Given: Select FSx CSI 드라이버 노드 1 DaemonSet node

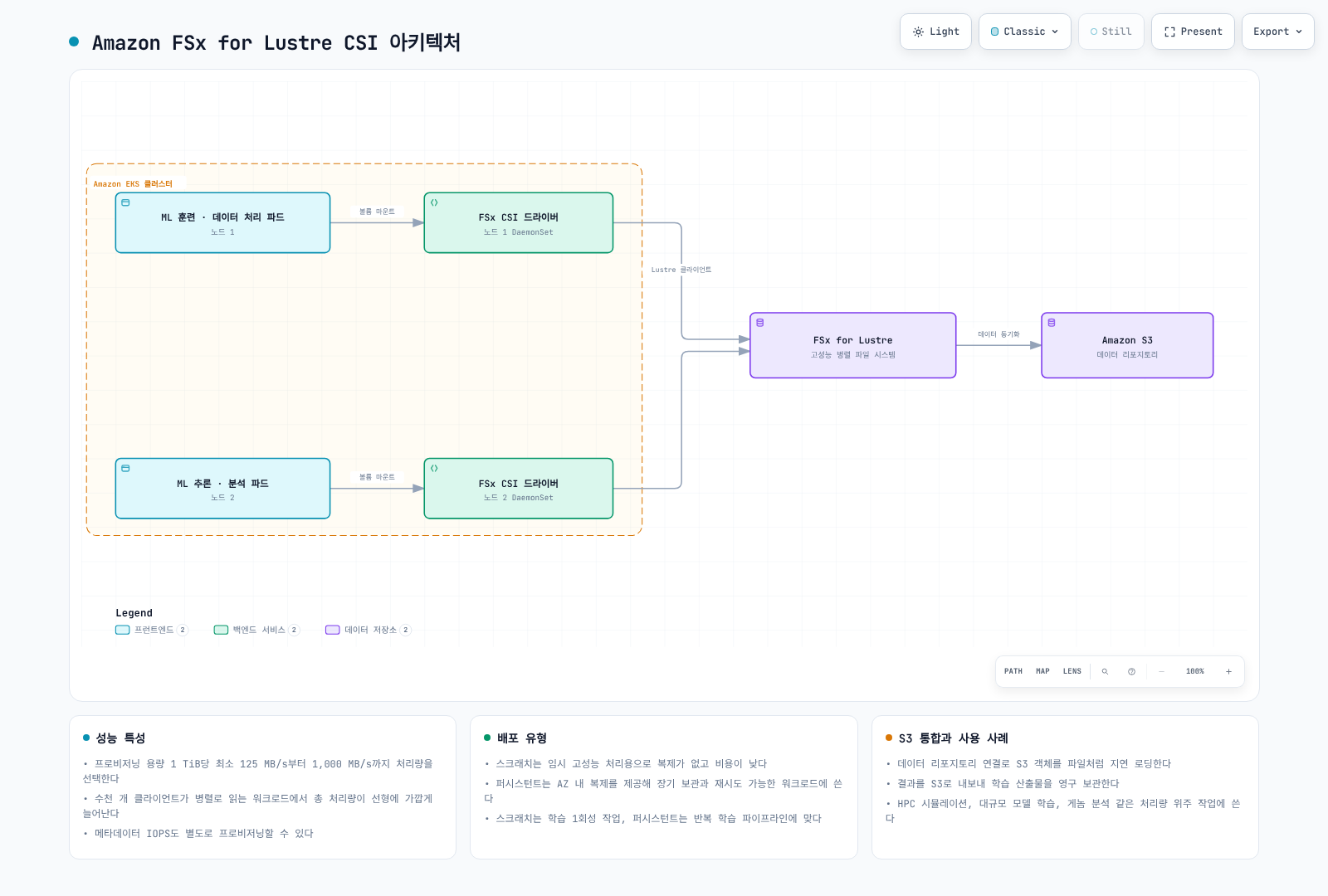Looking at the screenshot, I should (519, 223).
